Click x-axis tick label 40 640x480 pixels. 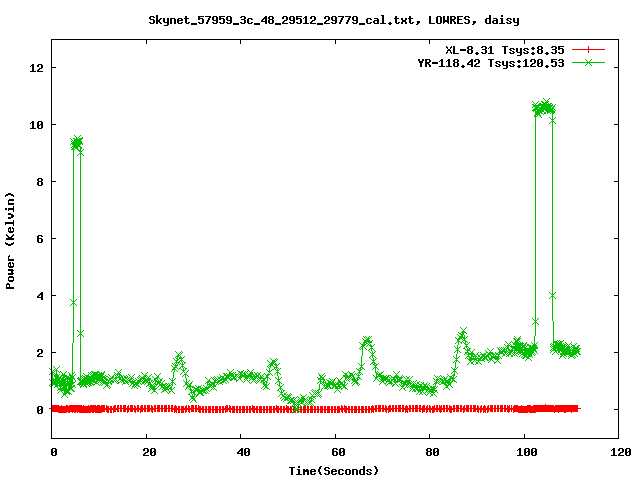click(x=244, y=452)
